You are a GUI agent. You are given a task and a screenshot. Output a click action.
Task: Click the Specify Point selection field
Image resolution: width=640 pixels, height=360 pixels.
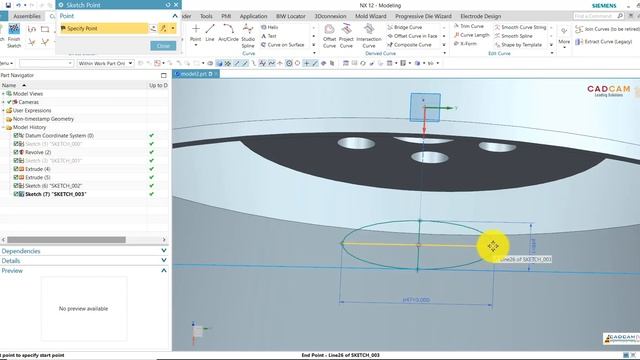tap(104, 28)
